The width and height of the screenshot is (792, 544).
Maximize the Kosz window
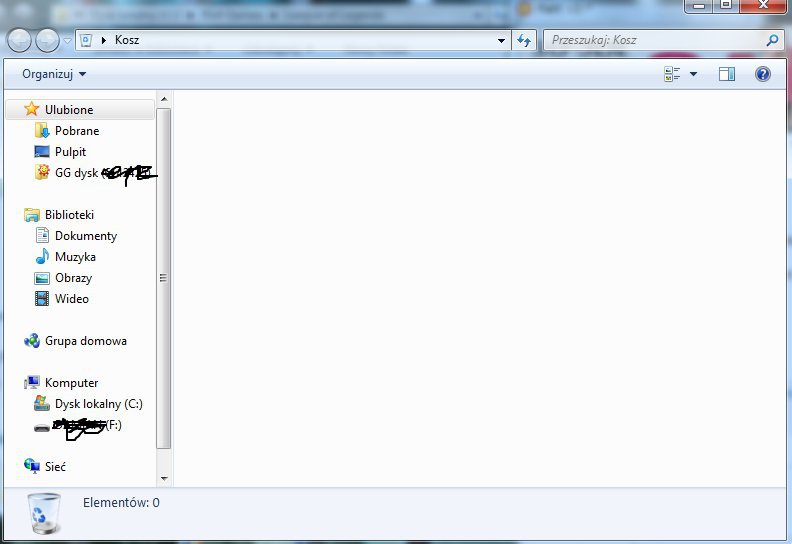(x=726, y=6)
